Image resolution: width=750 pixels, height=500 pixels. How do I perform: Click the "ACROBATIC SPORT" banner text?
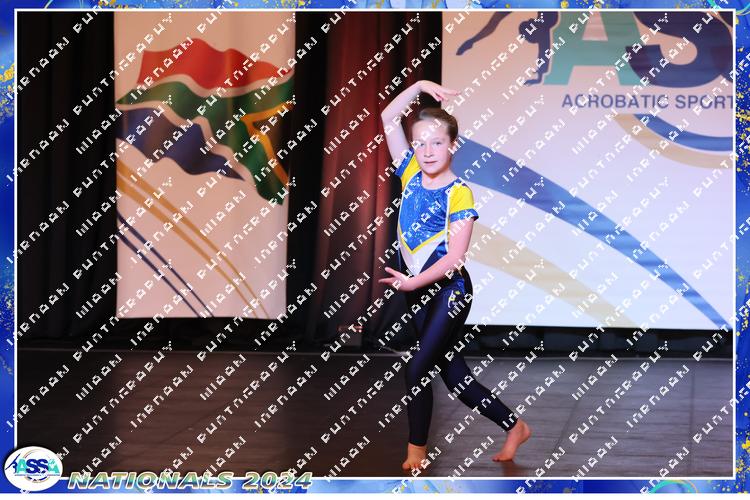coord(647,101)
